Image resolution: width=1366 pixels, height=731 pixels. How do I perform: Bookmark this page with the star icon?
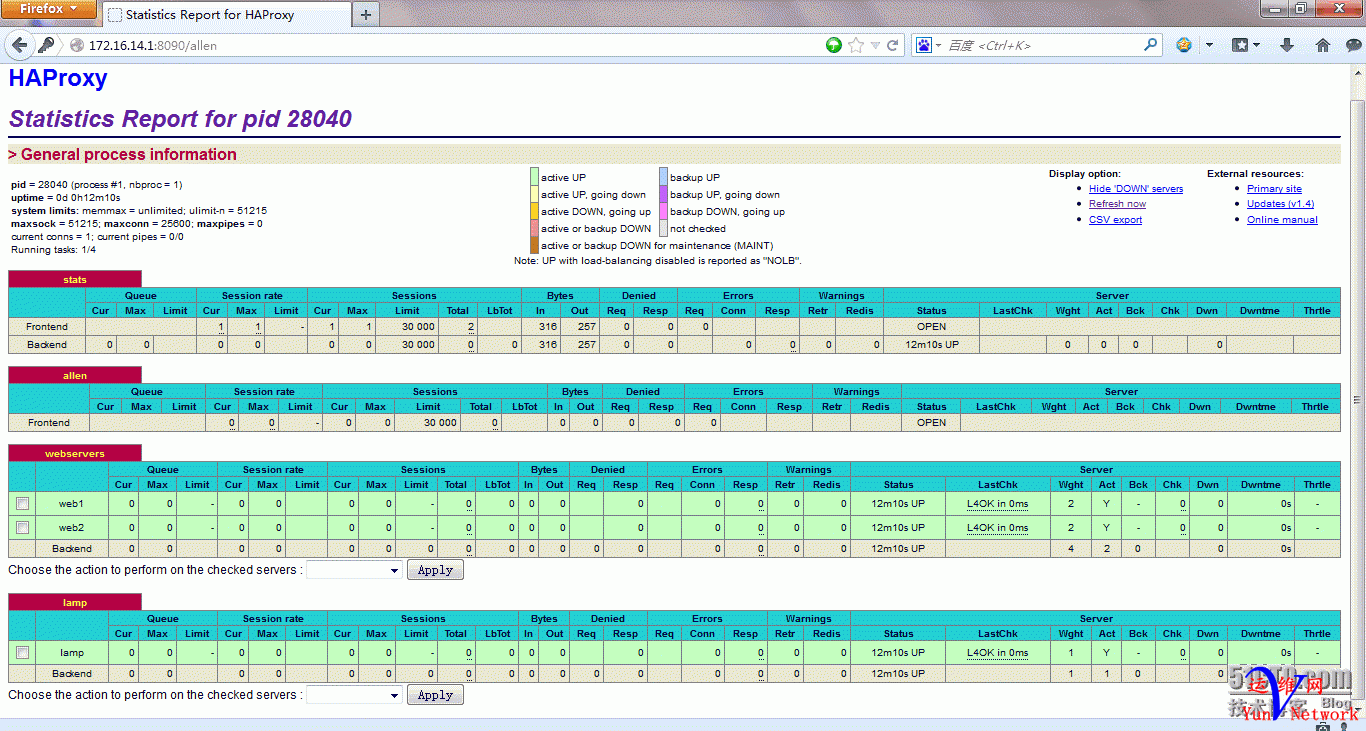(856, 45)
